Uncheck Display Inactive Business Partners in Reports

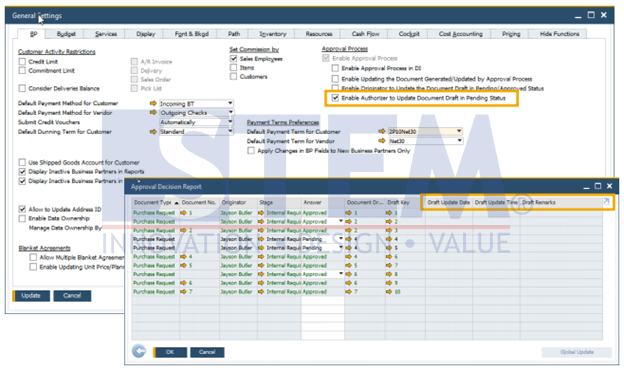pyautogui.click(x=22, y=172)
